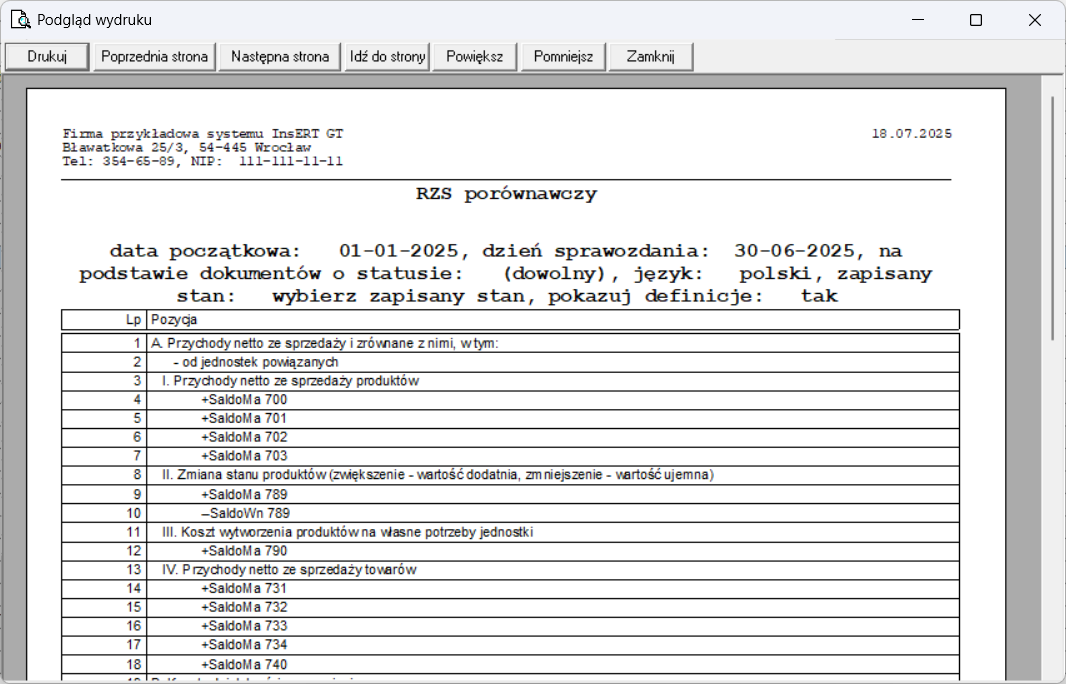Click the RZS porównawczy report title
The height and width of the screenshot is (684, 1066).
pos(506,194)
